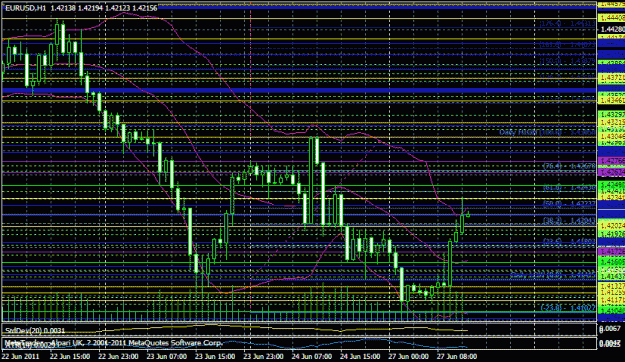The width and height of the screenshot is (625, 362).
Task: Click the 22 Jun 2011 date label
Action: click(21, 356)
